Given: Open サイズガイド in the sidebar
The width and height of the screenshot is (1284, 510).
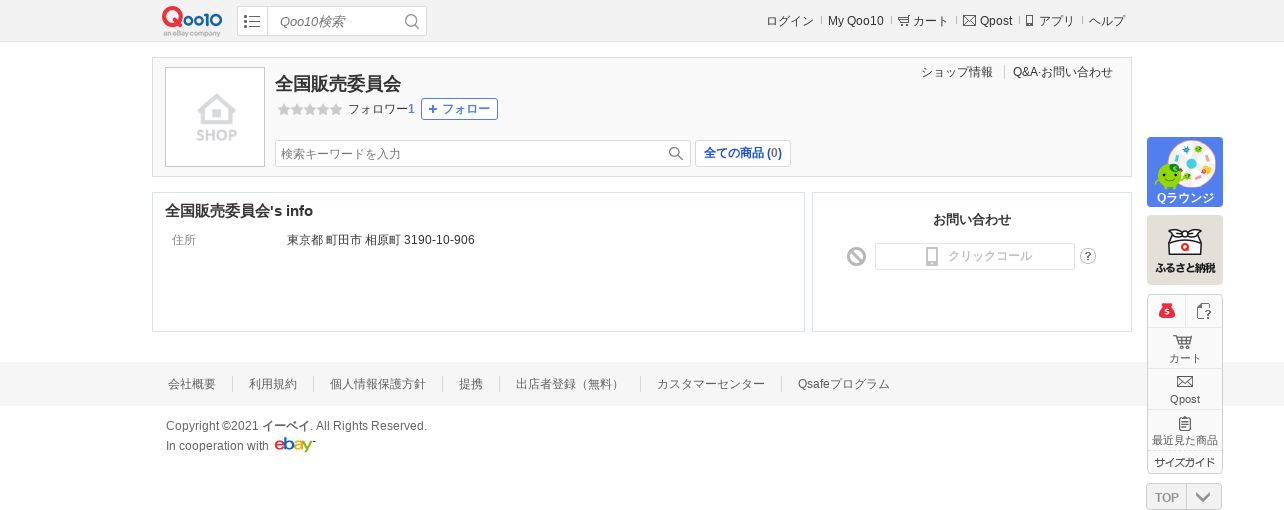Looking at the screenshot, I should point(1185,462).
